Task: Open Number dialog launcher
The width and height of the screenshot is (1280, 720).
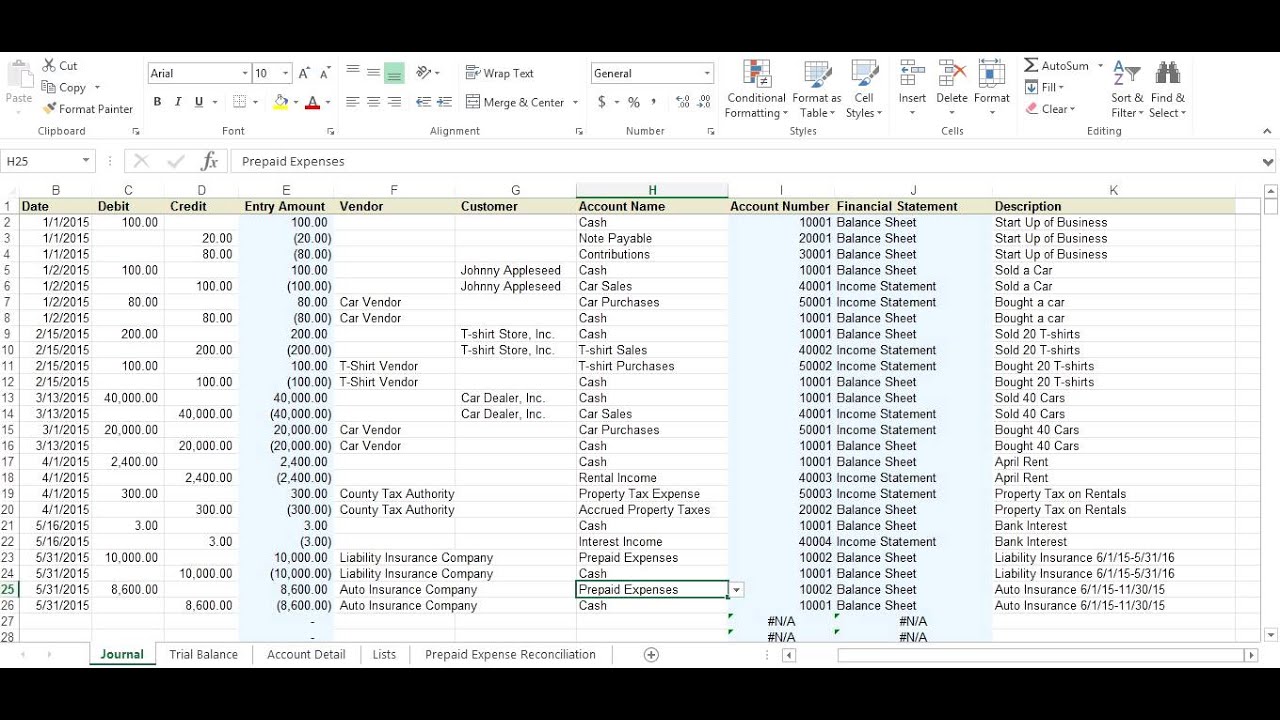Action: point(711,131)
